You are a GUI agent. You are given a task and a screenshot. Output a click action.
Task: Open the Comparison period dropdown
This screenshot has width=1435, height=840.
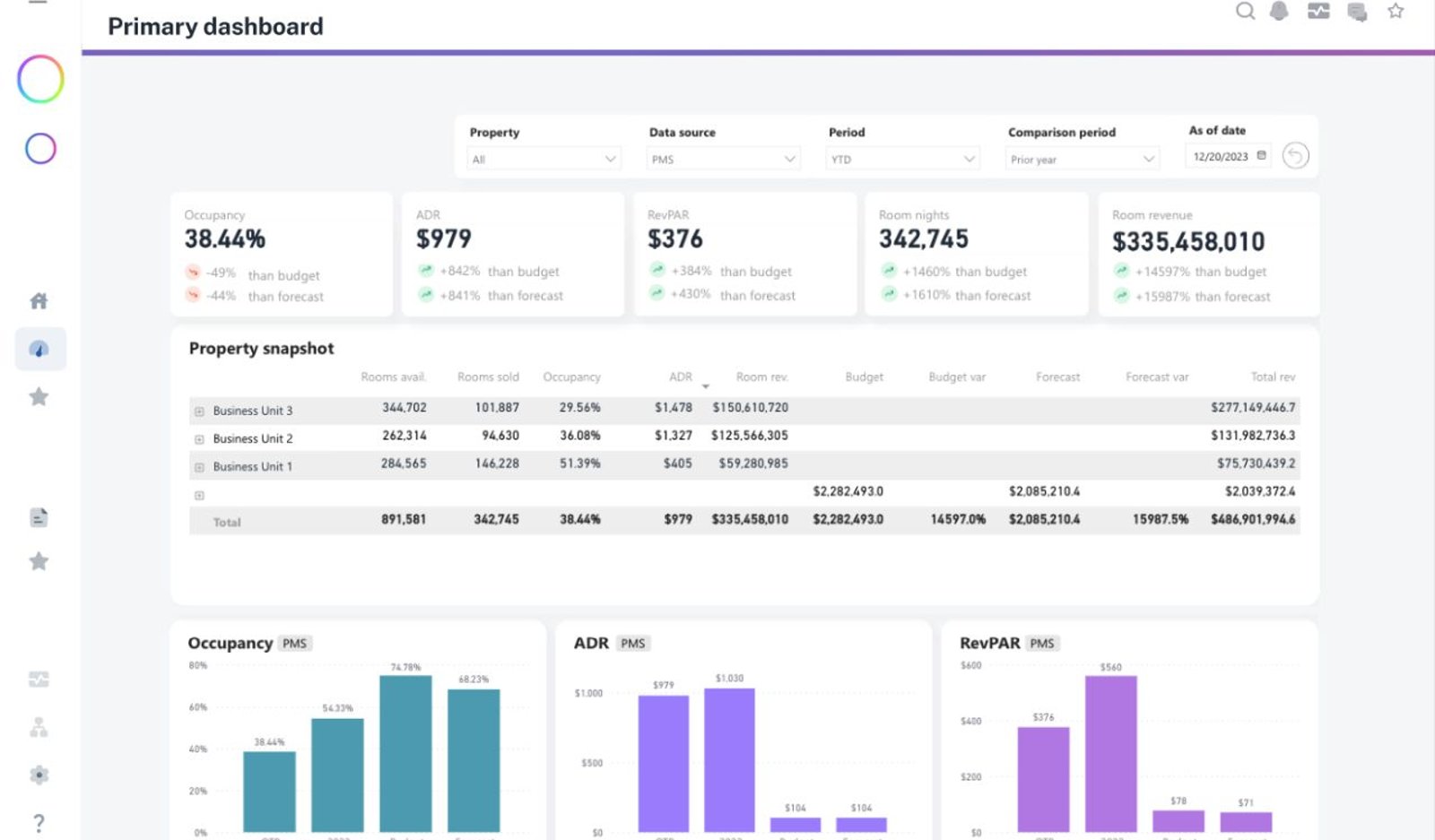[x=1083, y=159]
